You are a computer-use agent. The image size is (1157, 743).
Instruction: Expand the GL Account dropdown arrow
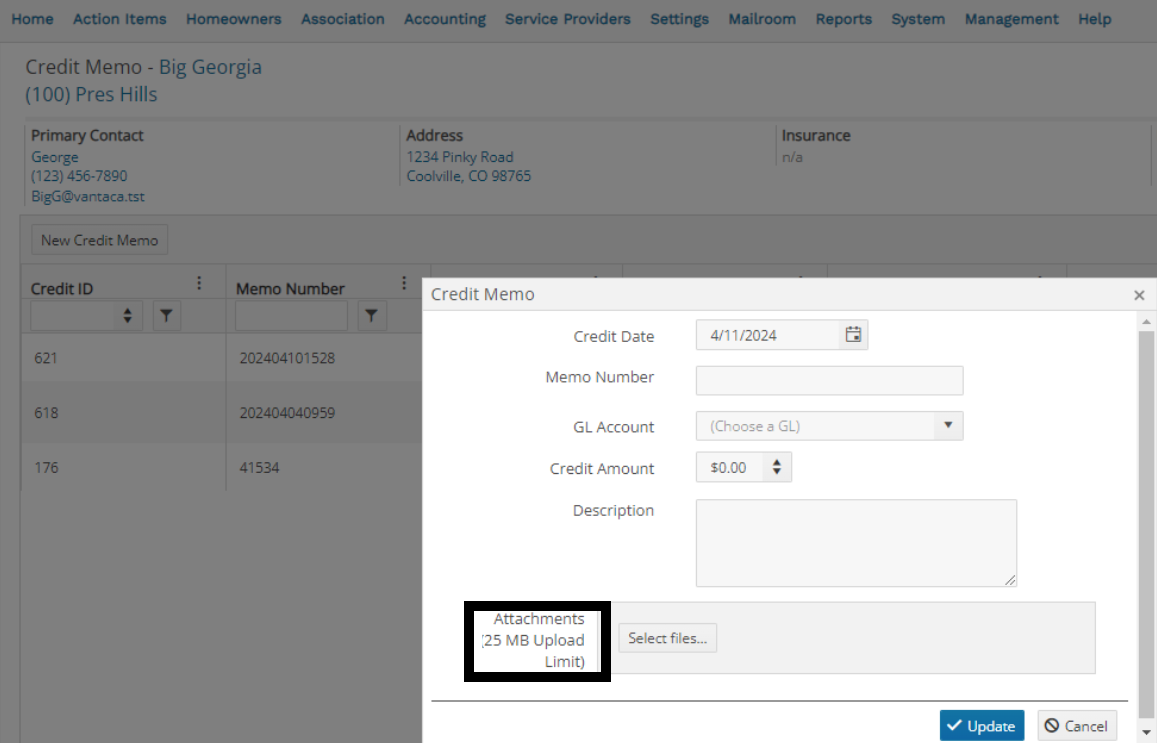pyautogui.click(x=948, y=426)
